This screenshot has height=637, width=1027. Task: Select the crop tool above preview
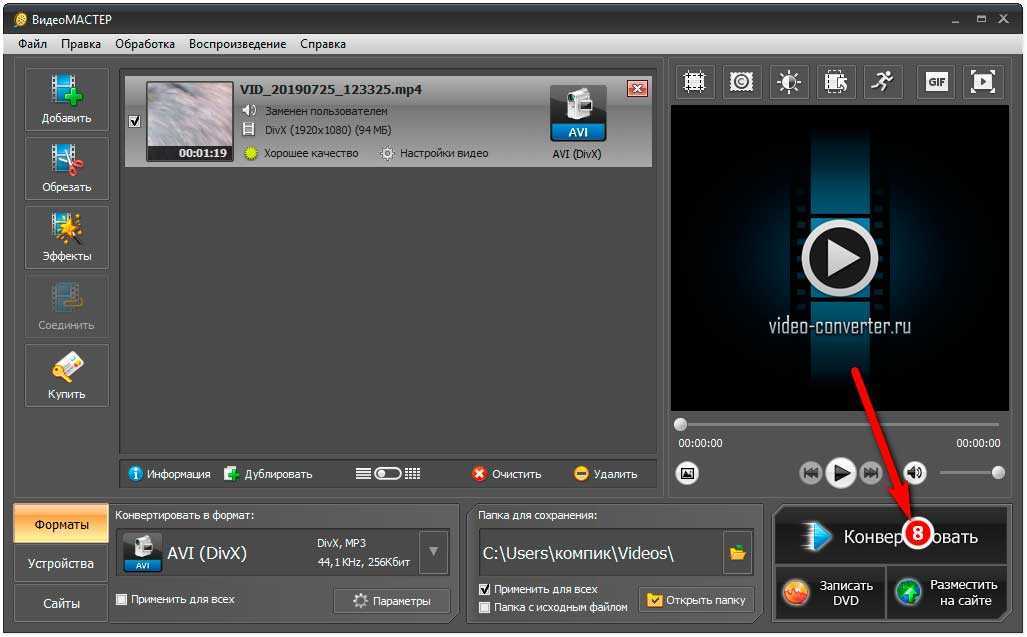pos(694,82)
